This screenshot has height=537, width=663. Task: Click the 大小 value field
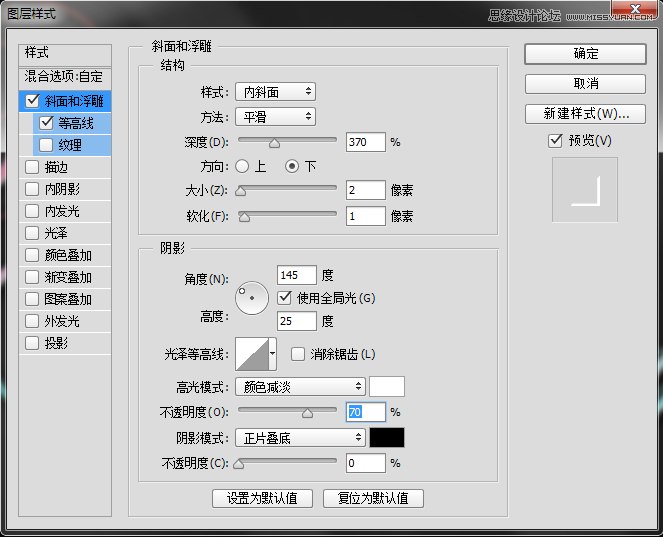(x=366, y=190)
